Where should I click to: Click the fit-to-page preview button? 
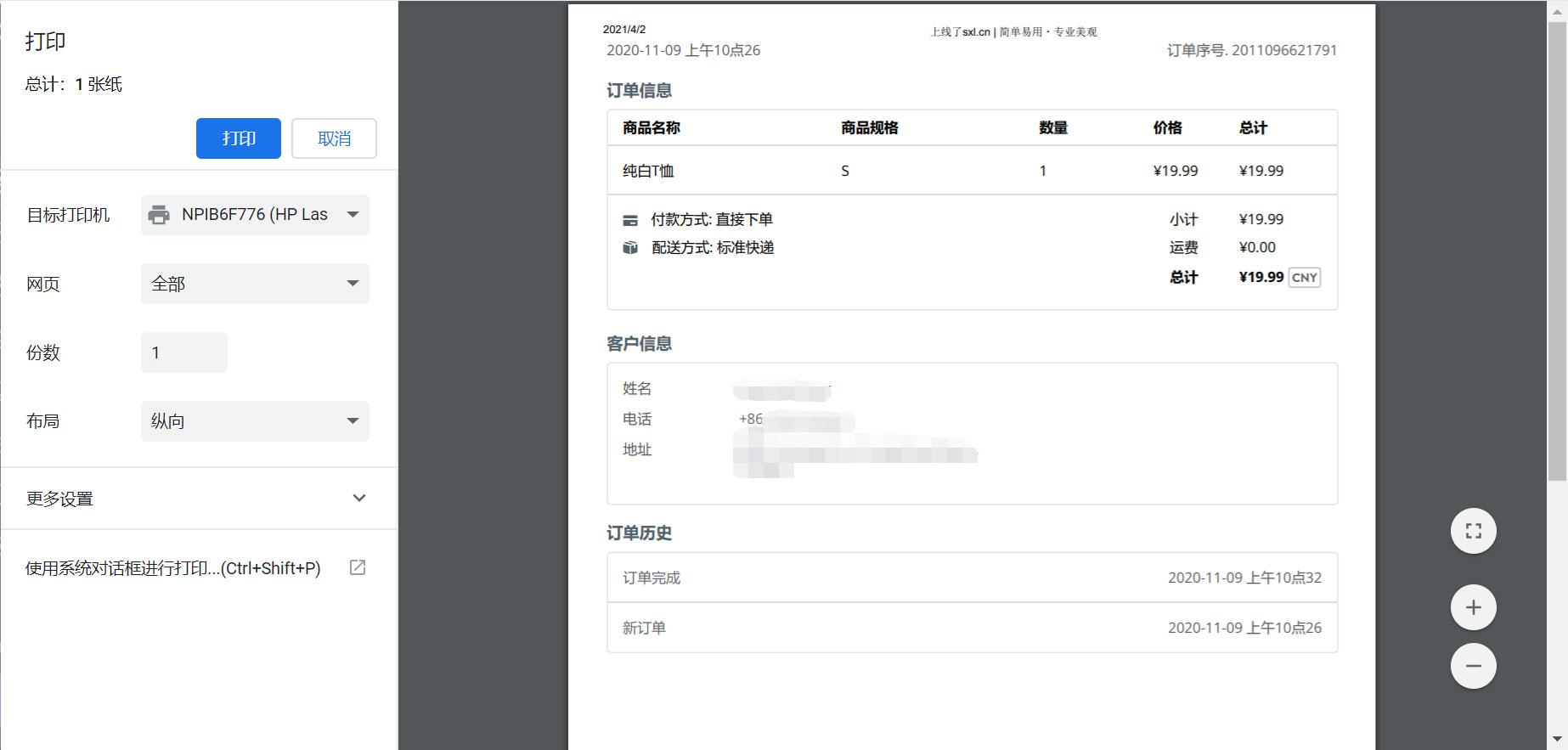pyautogui.click(x=1474, y=531)
